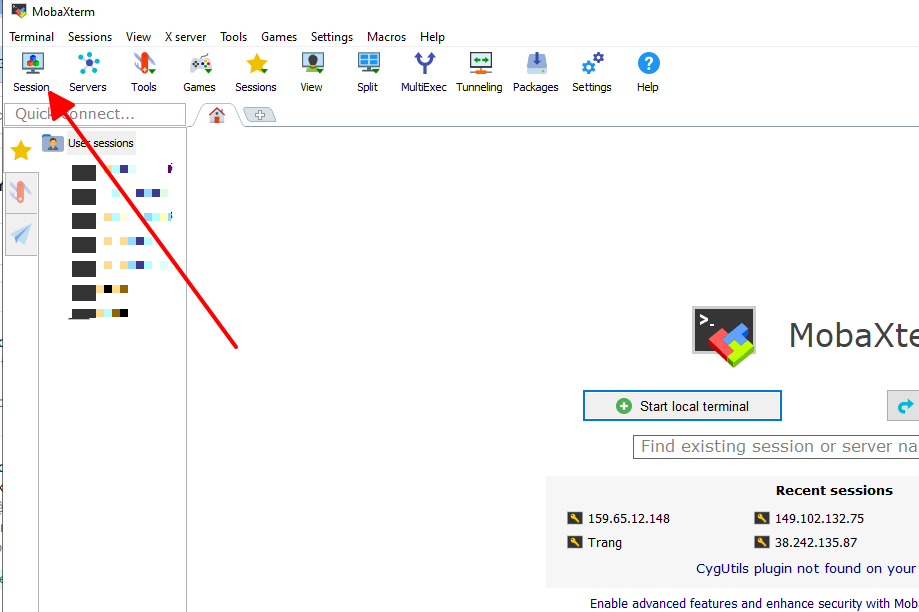
Task: Activate the MultiExec toolbar icon
Action: tap(424, 72)
